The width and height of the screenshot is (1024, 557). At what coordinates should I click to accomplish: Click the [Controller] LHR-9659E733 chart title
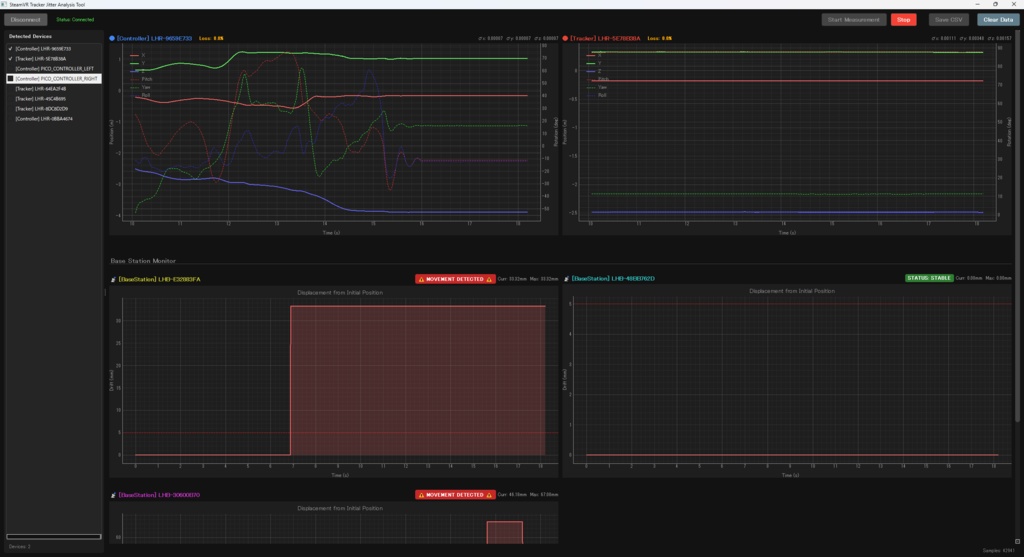(154, 39)
